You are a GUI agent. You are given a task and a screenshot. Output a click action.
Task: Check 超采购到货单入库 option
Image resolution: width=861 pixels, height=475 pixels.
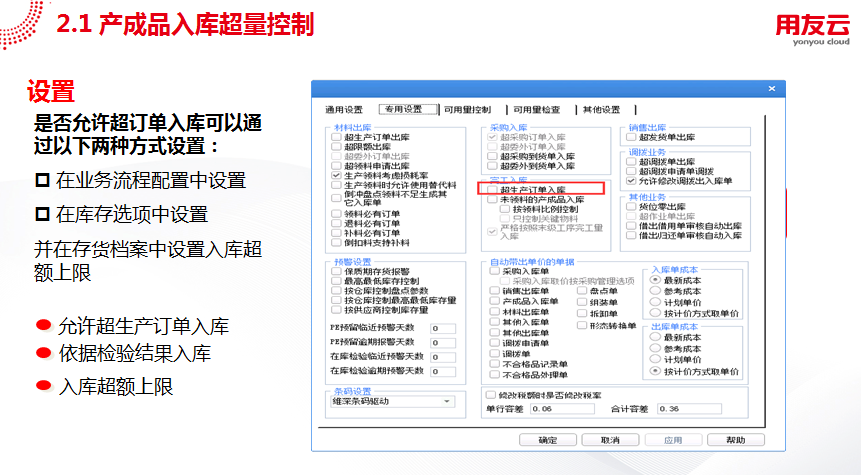(x=493, y=156)
